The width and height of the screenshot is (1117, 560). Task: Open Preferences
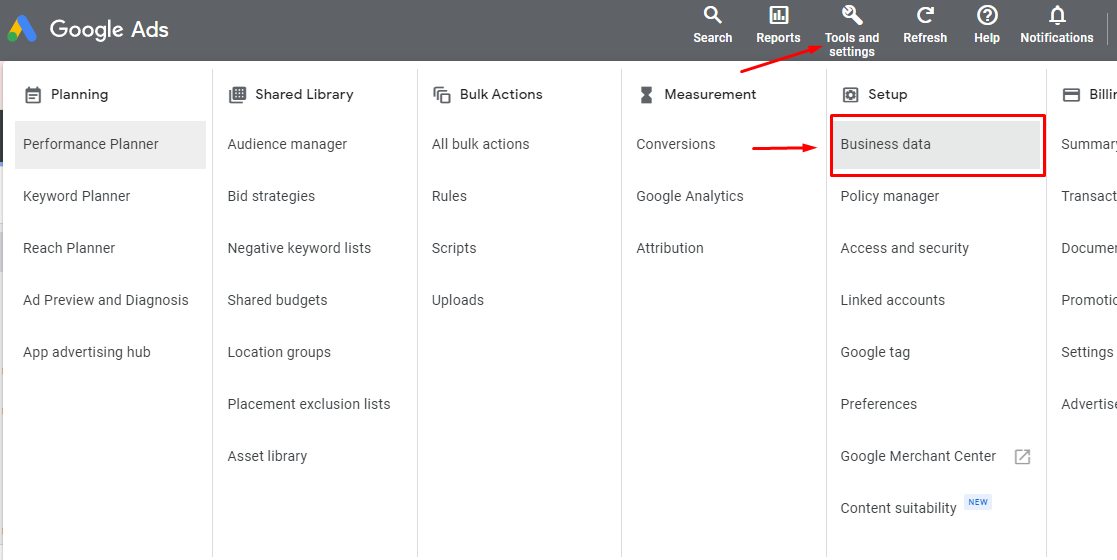coord(878,404)
